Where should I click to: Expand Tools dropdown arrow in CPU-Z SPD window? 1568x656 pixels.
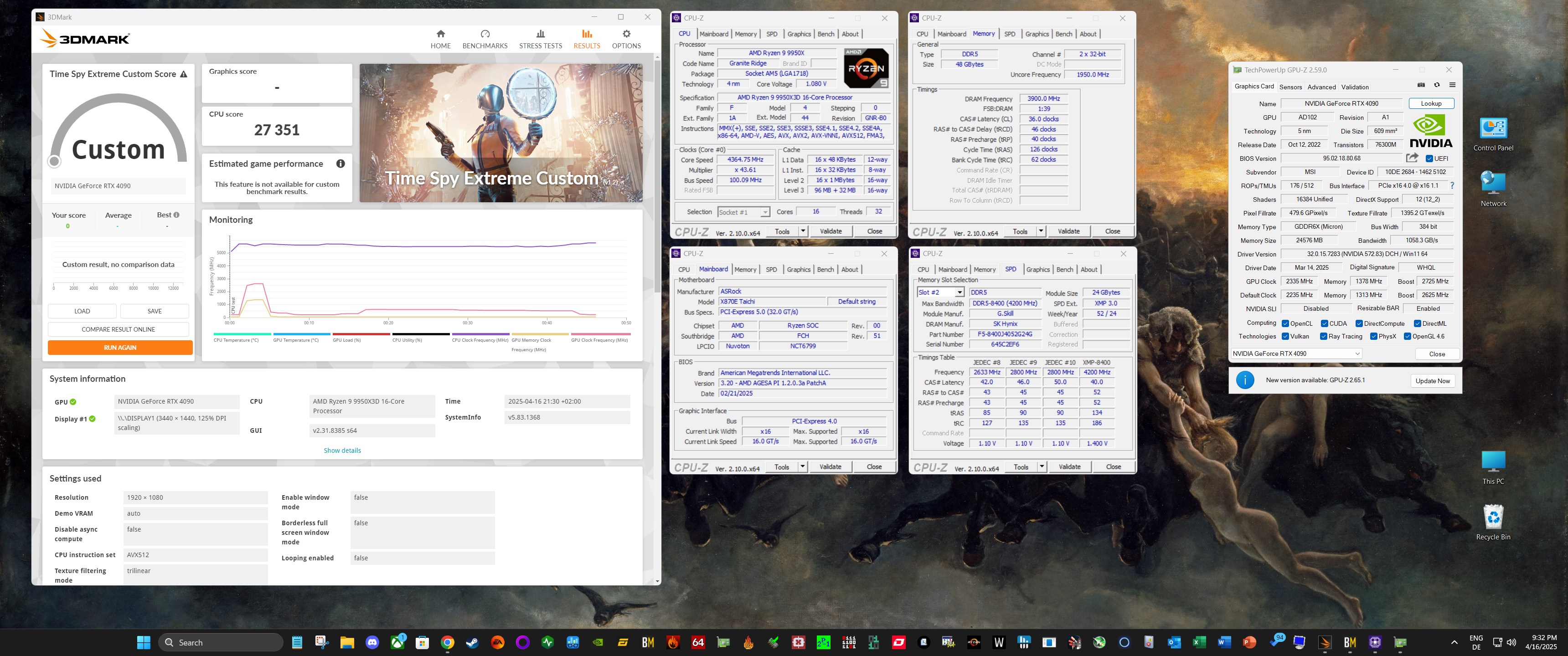(x=1042, y=467)
